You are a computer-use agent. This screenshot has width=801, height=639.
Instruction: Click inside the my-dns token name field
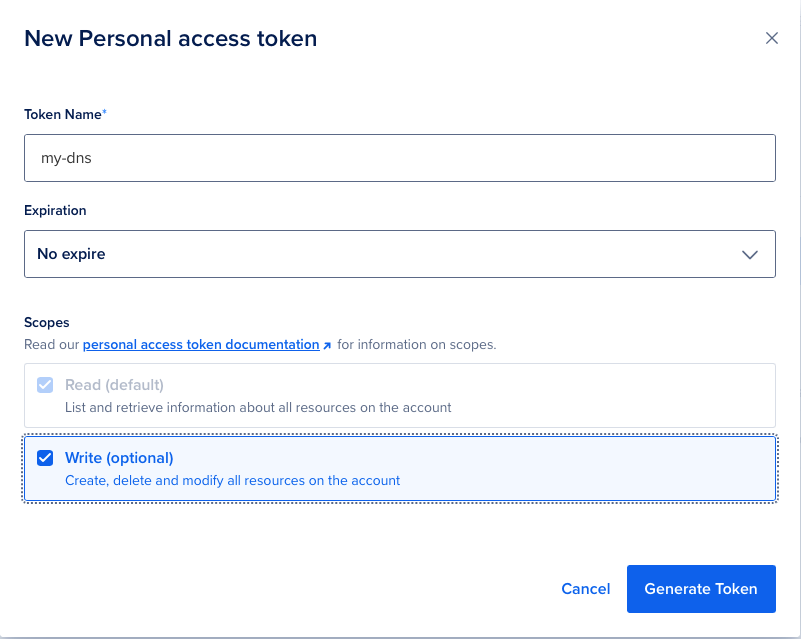tap(400, 157)
